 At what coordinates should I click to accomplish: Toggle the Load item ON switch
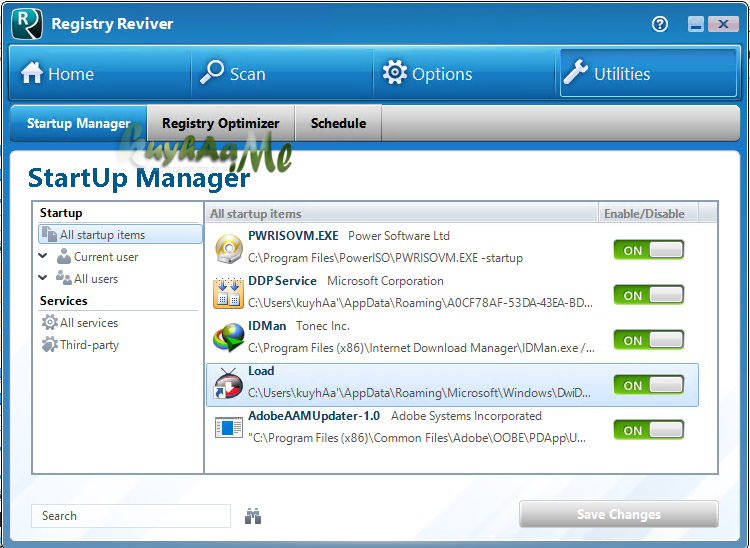tap(649, 385)
